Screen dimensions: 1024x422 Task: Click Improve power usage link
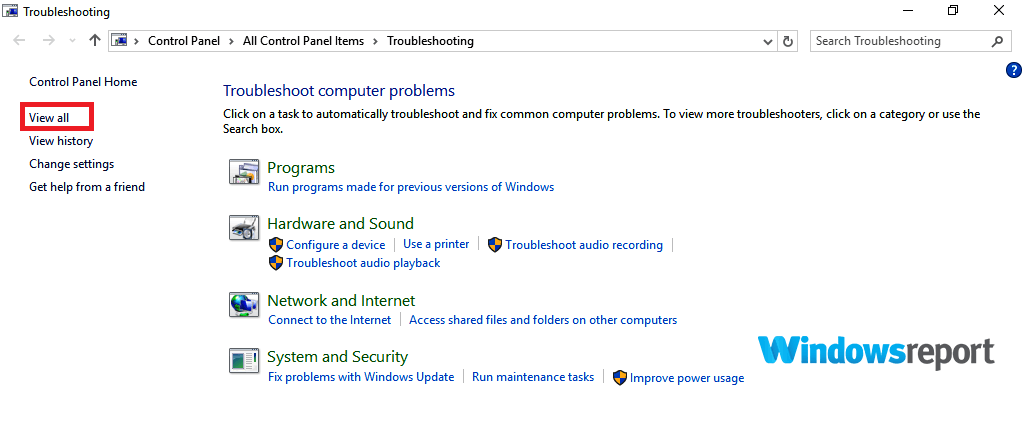coord(687,378)
